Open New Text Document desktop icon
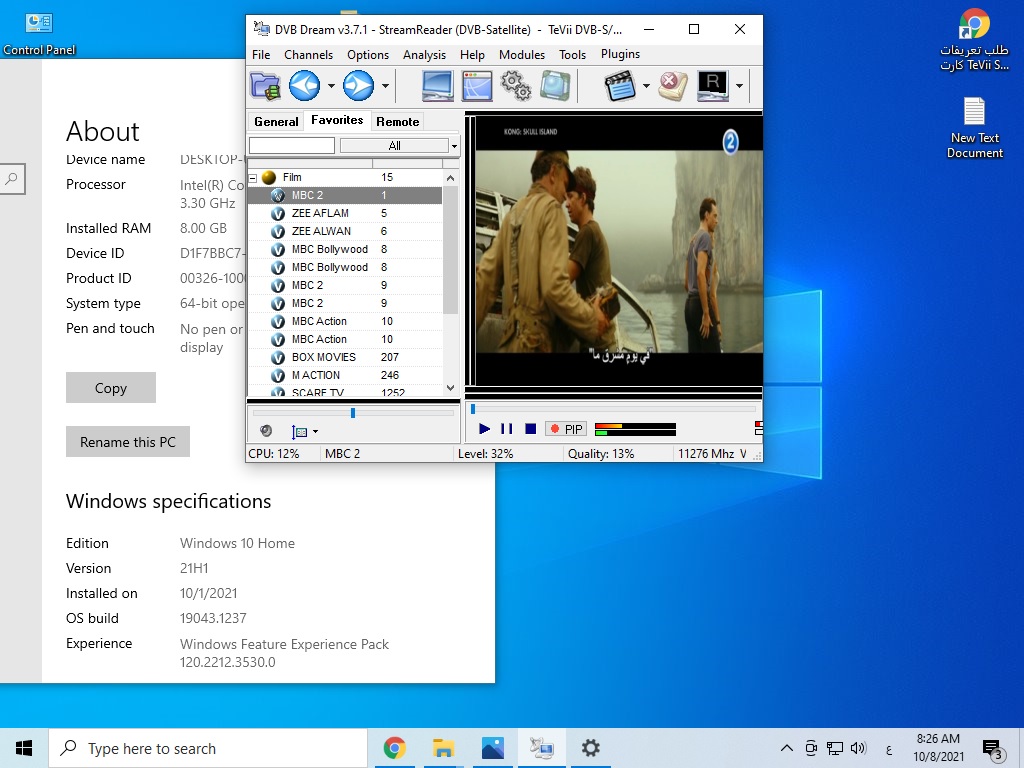 click(x=974, y=128)
